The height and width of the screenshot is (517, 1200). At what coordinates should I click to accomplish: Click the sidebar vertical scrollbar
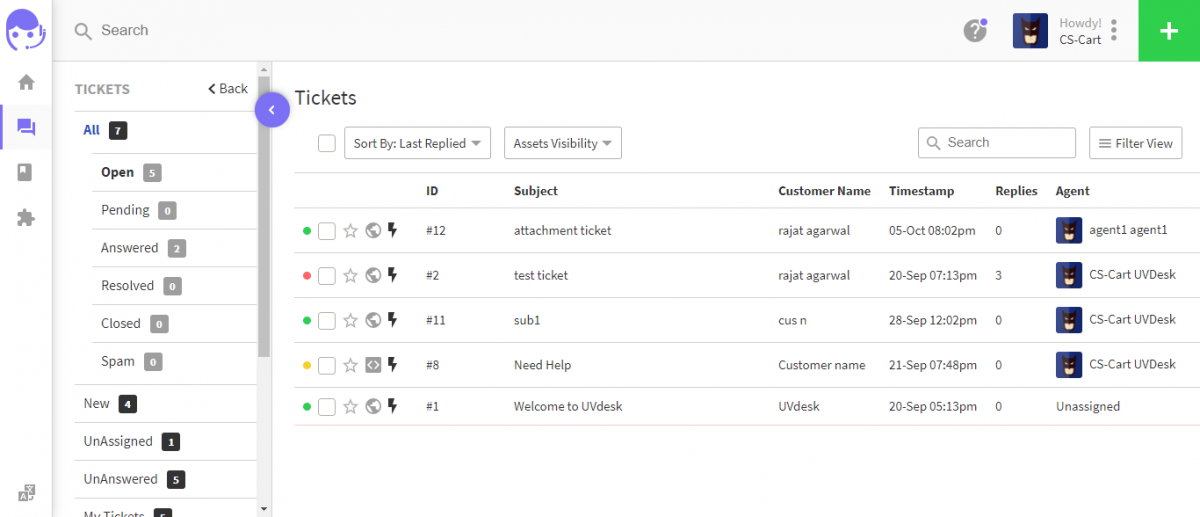(x=264, y=217)
